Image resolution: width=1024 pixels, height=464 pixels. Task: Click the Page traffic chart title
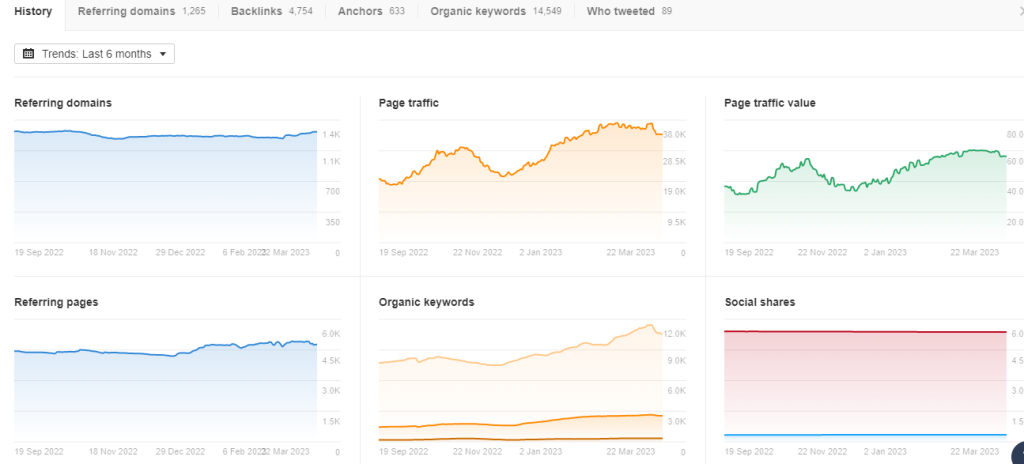[x=409, y=103]
